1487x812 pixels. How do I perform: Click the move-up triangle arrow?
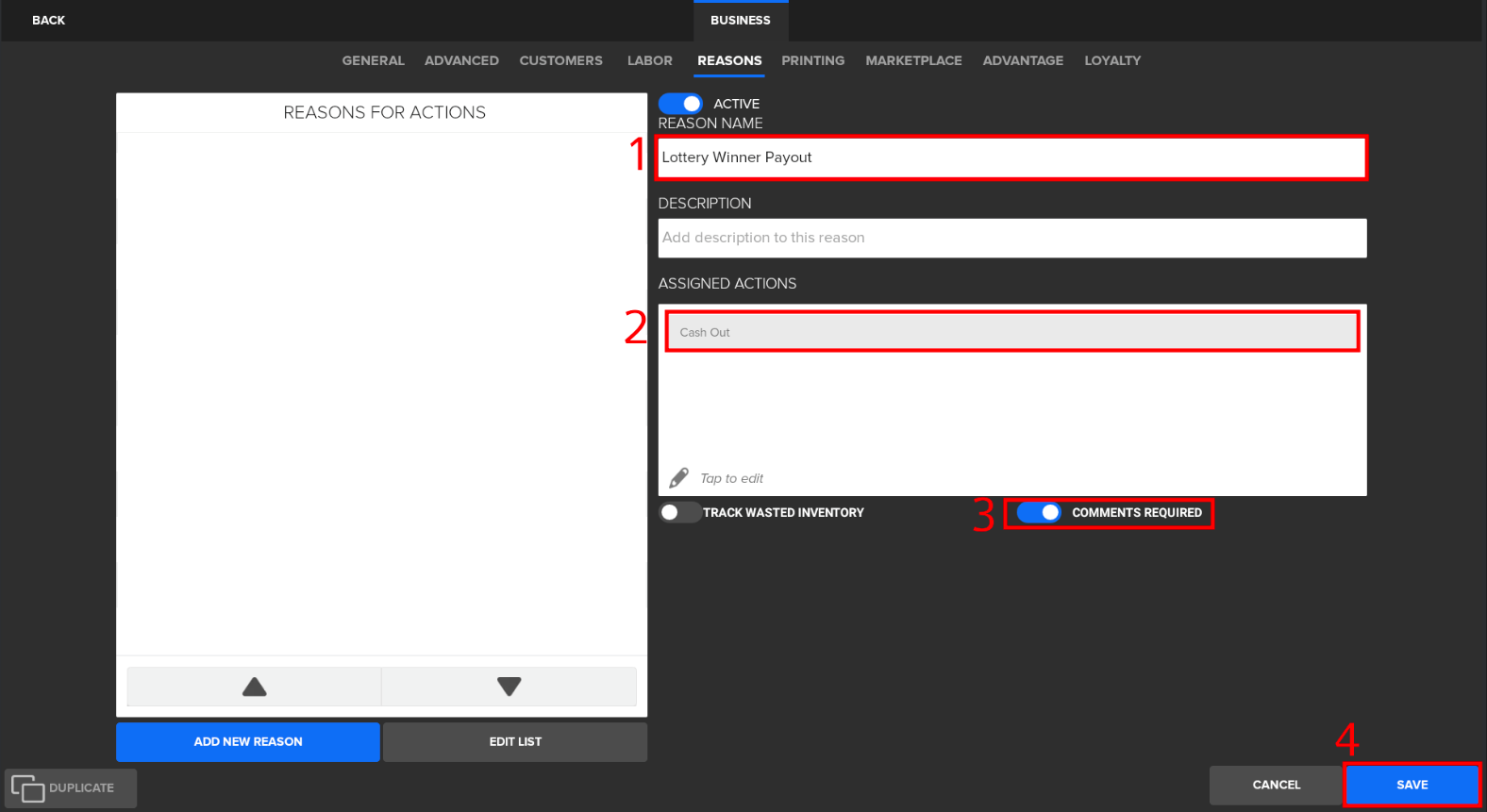point(254,687)
